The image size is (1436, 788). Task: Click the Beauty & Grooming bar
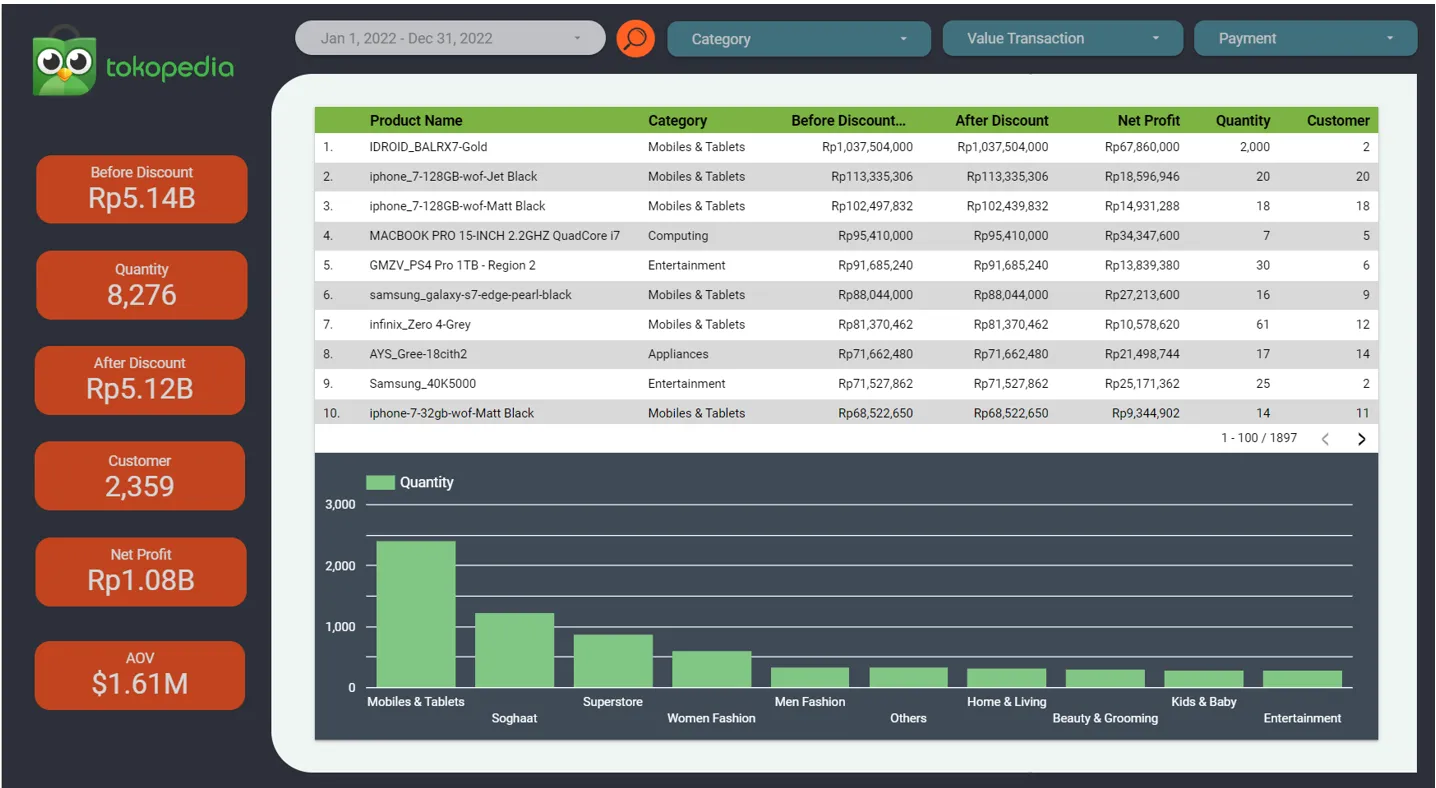[x=1105, y=679]
